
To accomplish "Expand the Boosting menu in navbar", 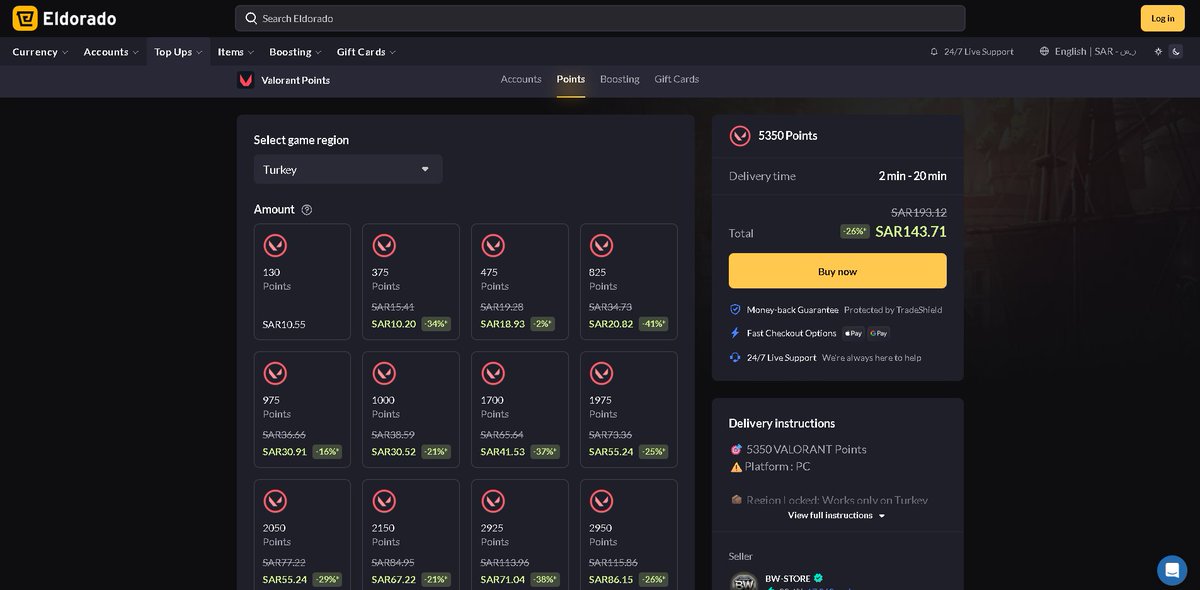I will tap(295, 52).
